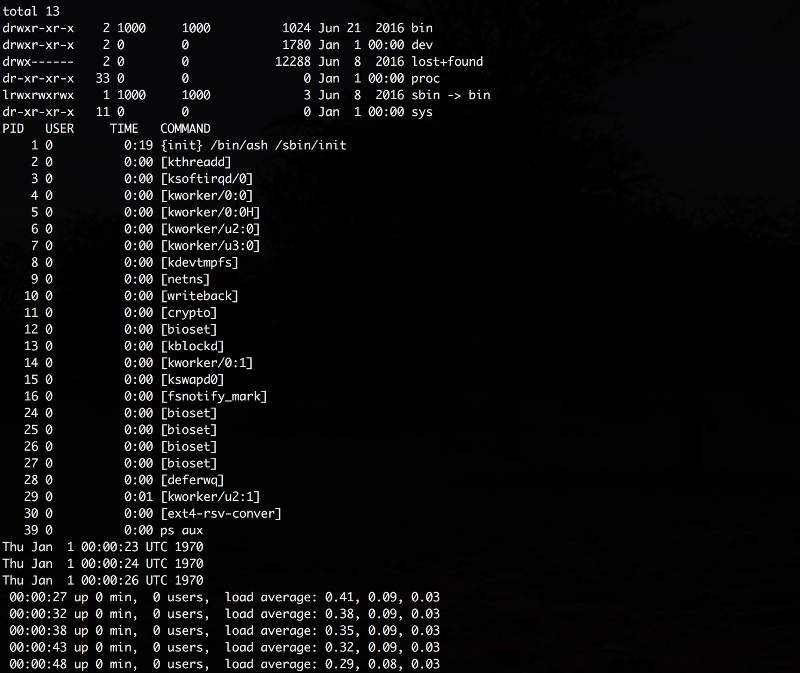Click load average value 0.41
Screen dimensions: 800x673
pyautogui.click(x=339, y=597)
